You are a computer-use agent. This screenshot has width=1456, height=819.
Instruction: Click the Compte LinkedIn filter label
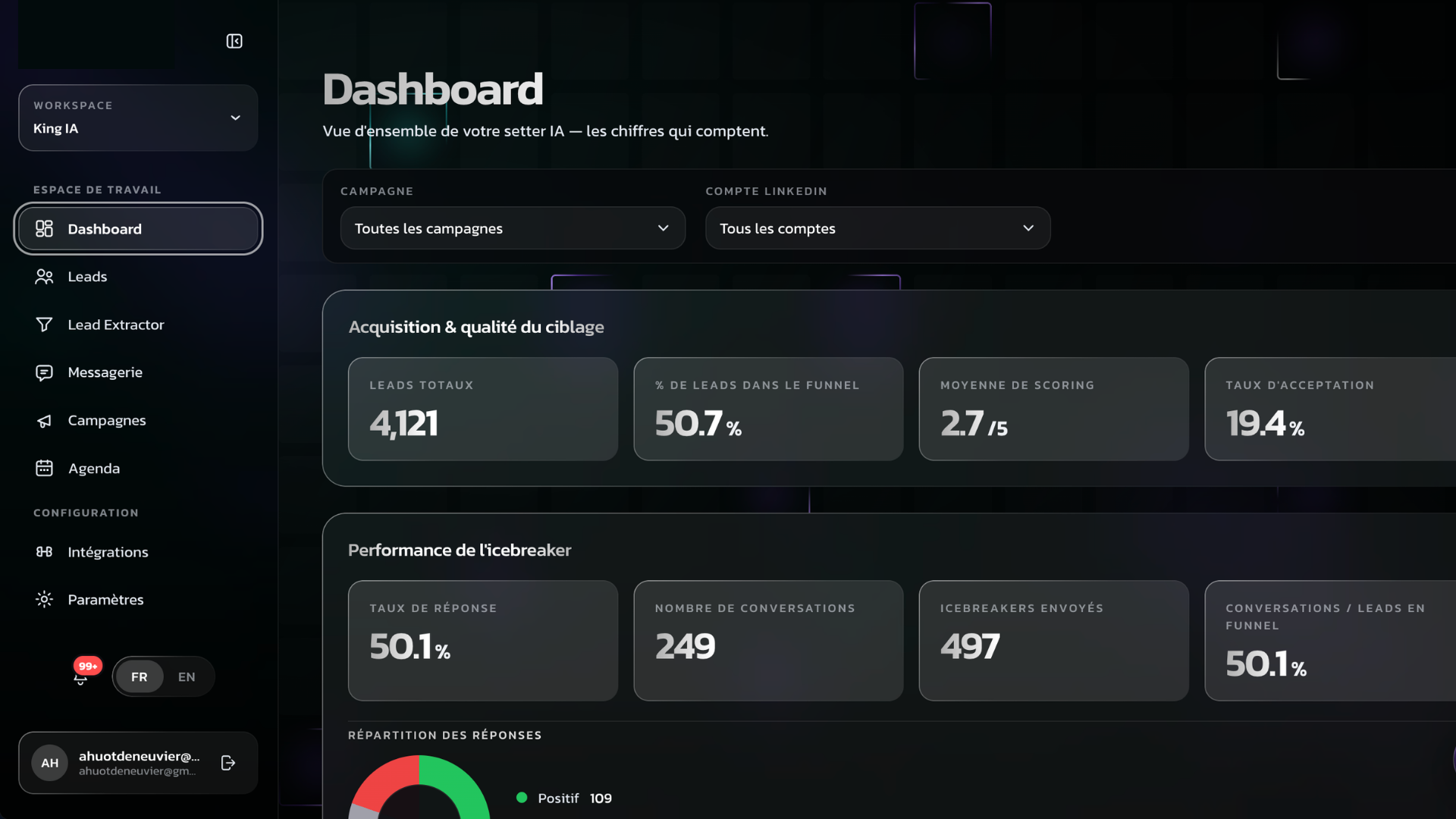[767, 191]
